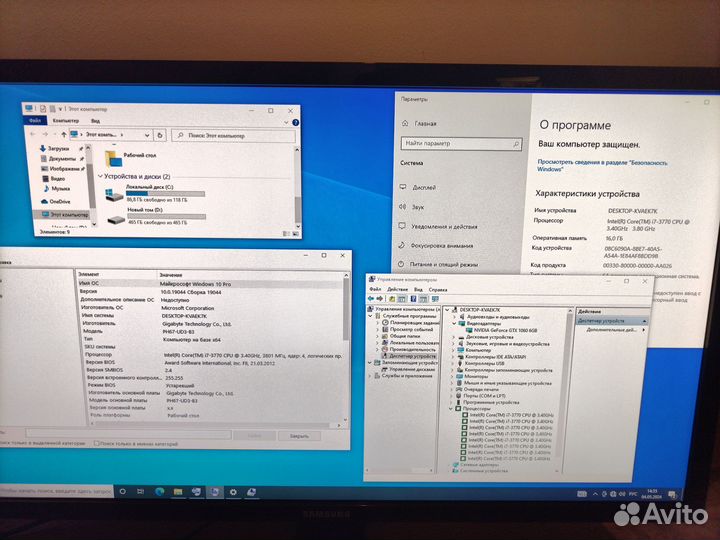
Task: Open OneDrive in File Explorer sidebar
Action: click(x=56, y=202)
